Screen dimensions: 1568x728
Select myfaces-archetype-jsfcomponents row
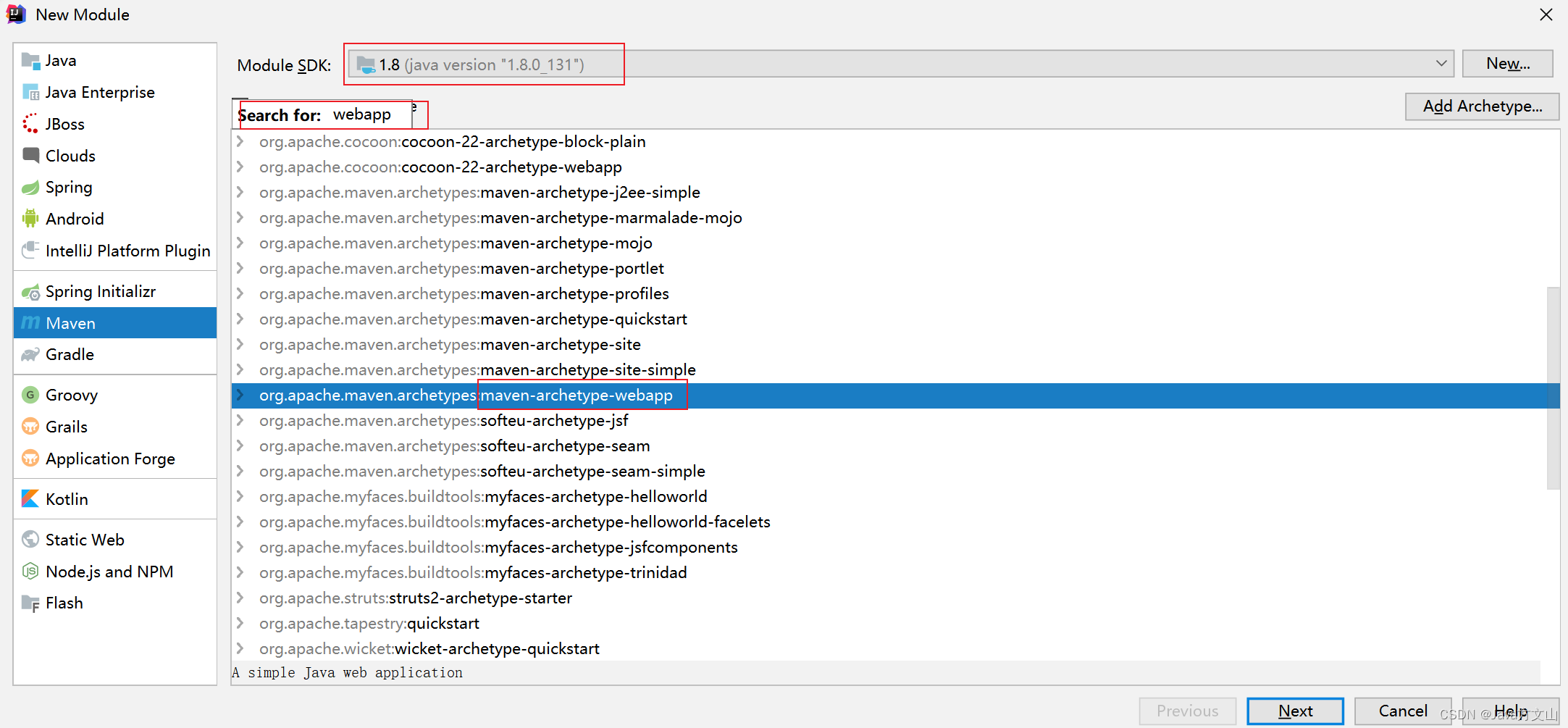click(x=895, y=547)
